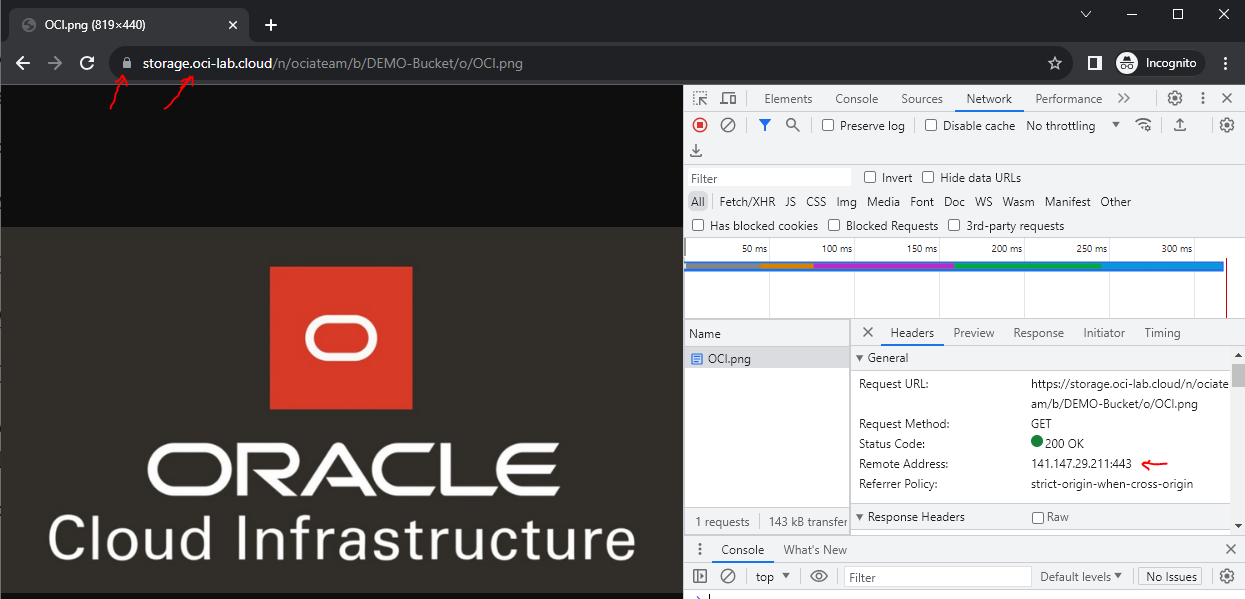This screenshot has height=599, width=1245.
Task: Clear the network log
Action: point(728,125)
